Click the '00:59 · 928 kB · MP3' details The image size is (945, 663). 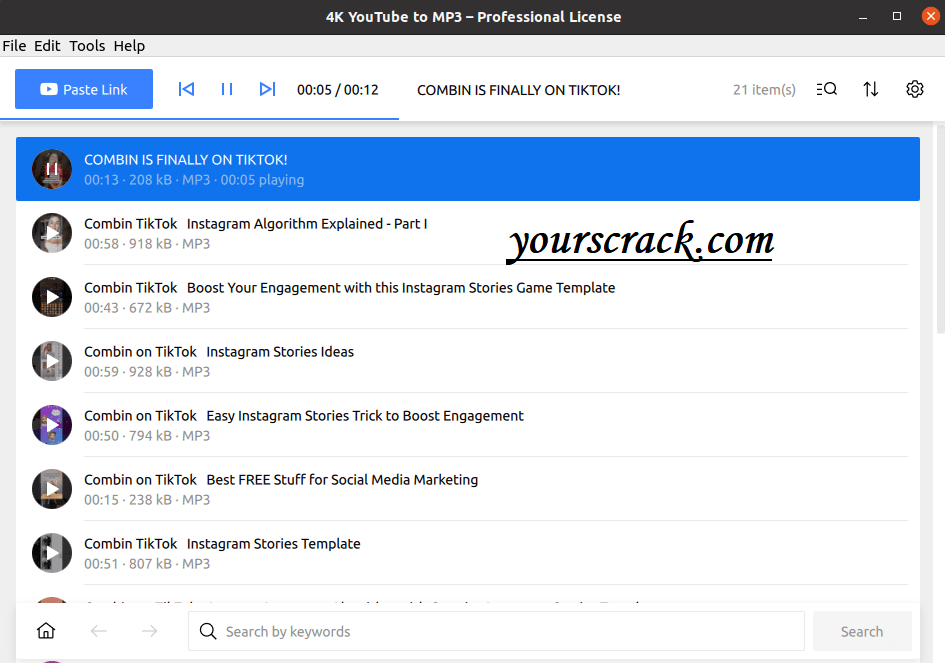[147, 371]
